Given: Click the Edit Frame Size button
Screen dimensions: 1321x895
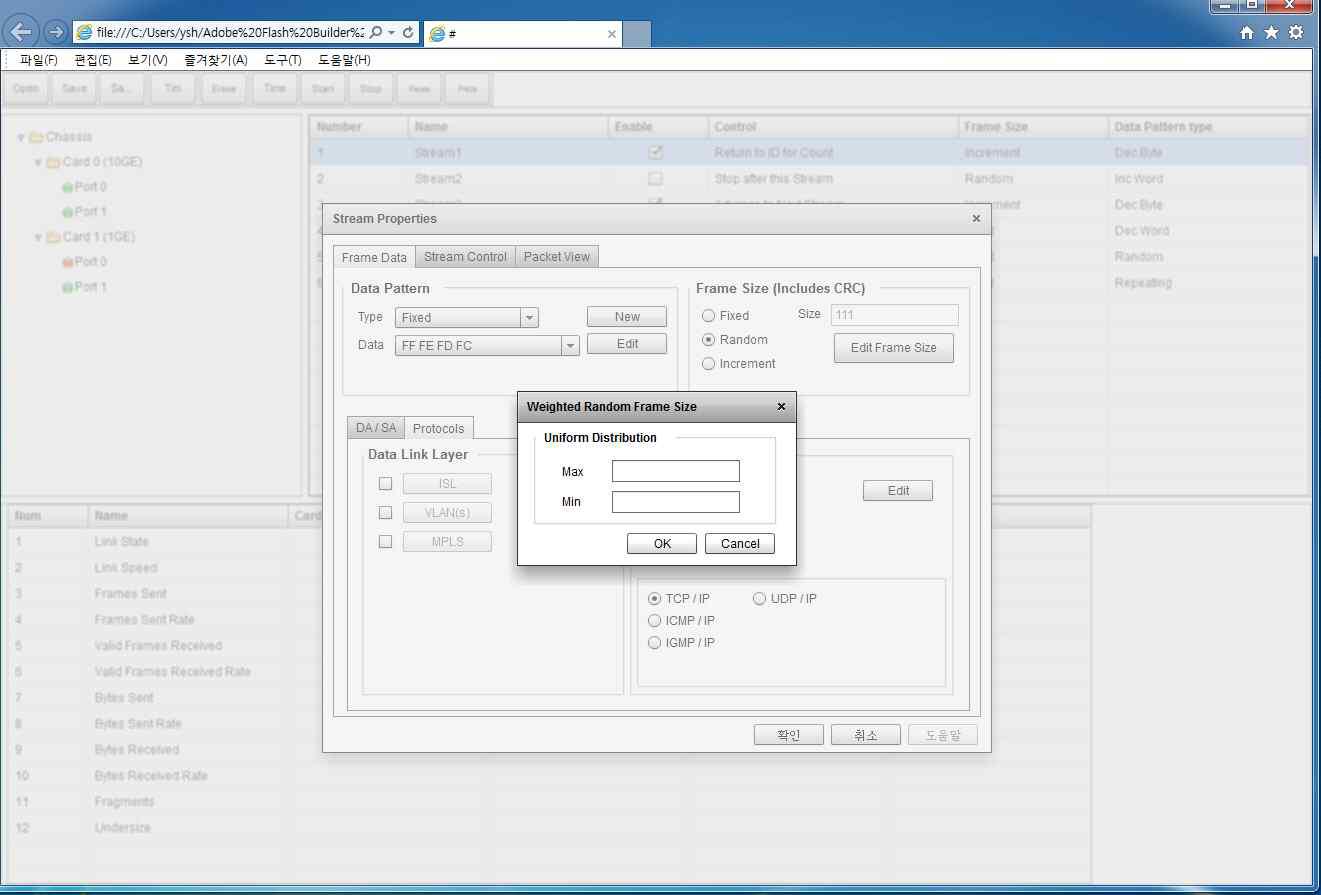Looking at the screenshot, I should (x=894, y=348).
